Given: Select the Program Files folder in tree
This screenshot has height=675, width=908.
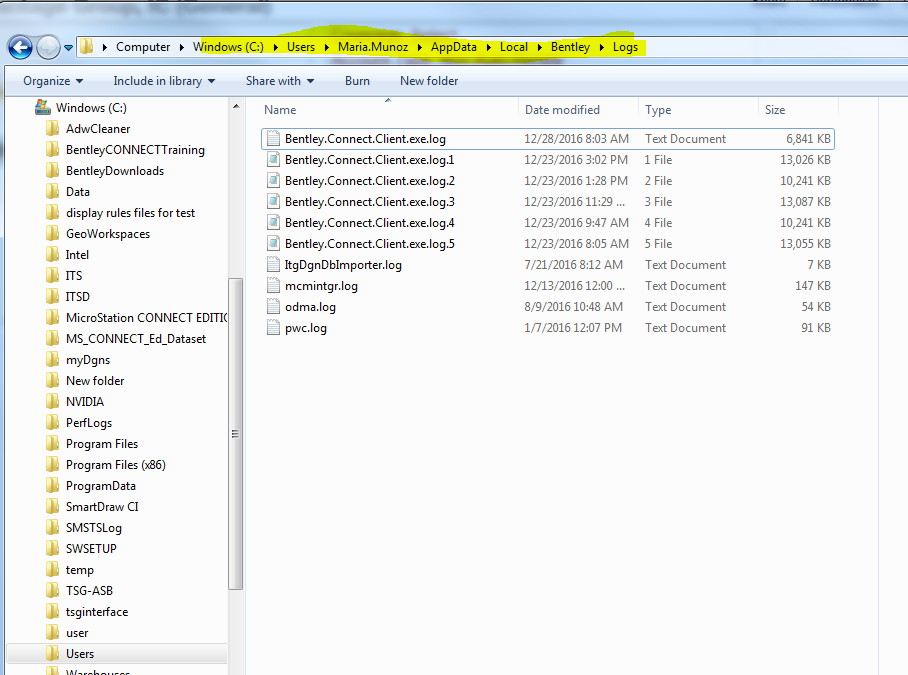Looking at the screenshot, I should coord(102,443).
